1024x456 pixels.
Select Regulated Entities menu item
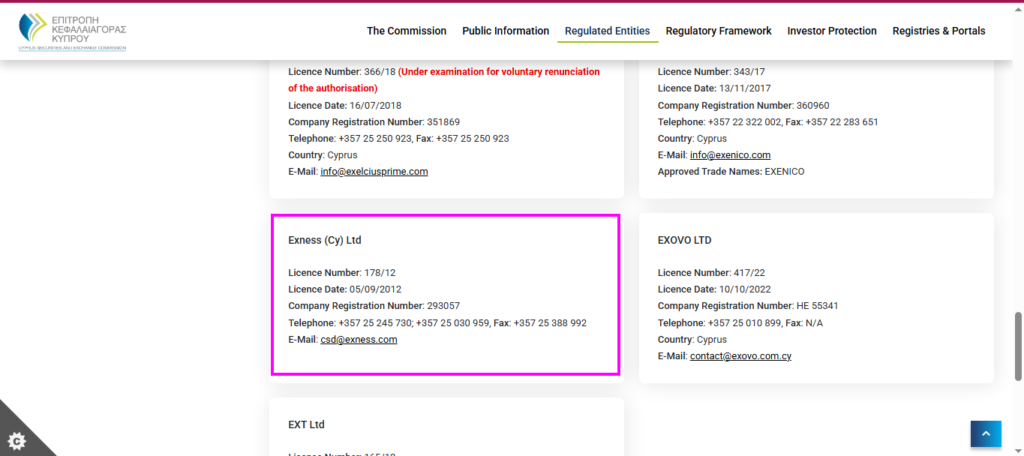coord(607,31)
